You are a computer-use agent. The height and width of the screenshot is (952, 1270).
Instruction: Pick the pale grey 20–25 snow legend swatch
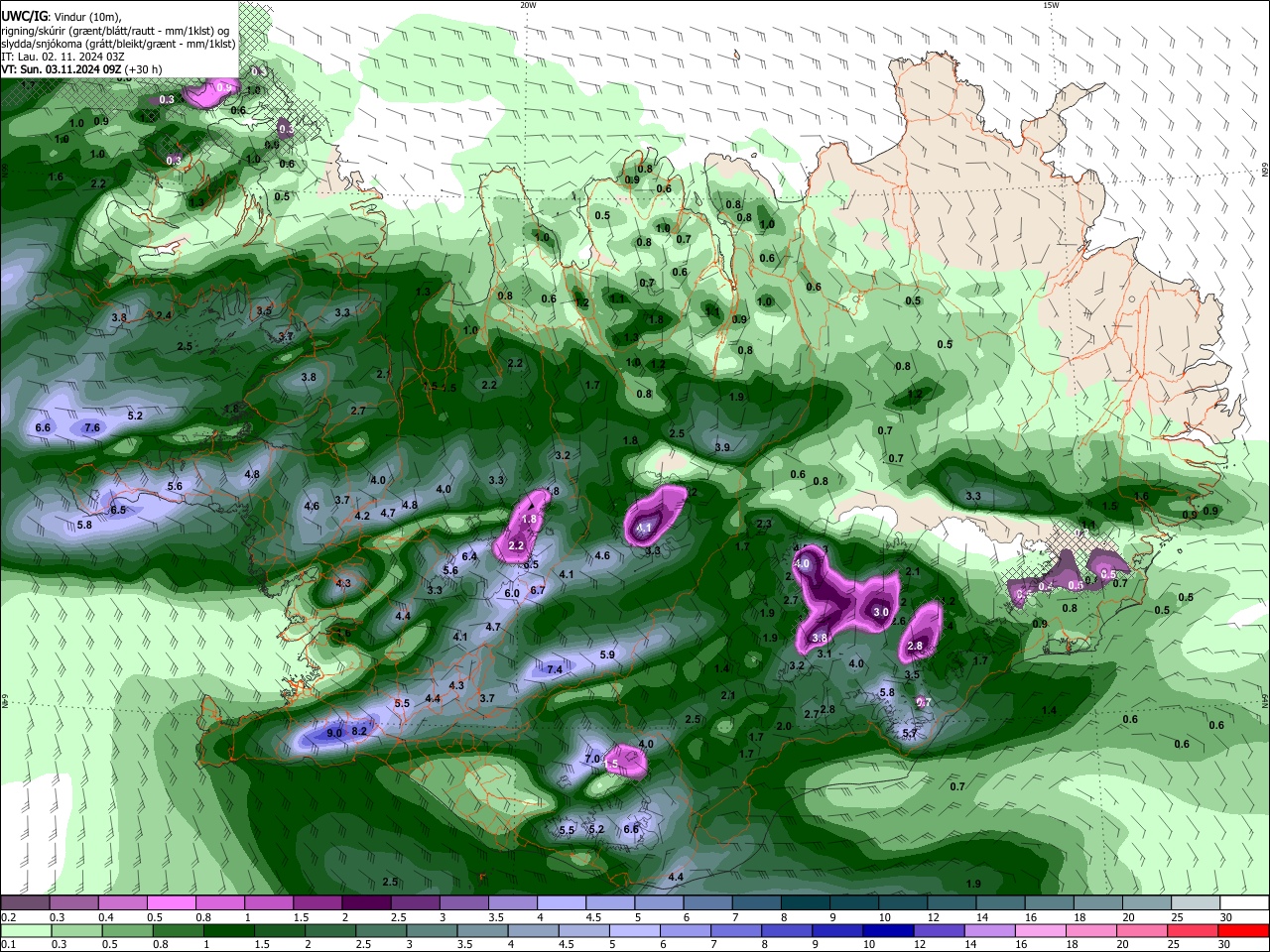(x=1196, y=903)
